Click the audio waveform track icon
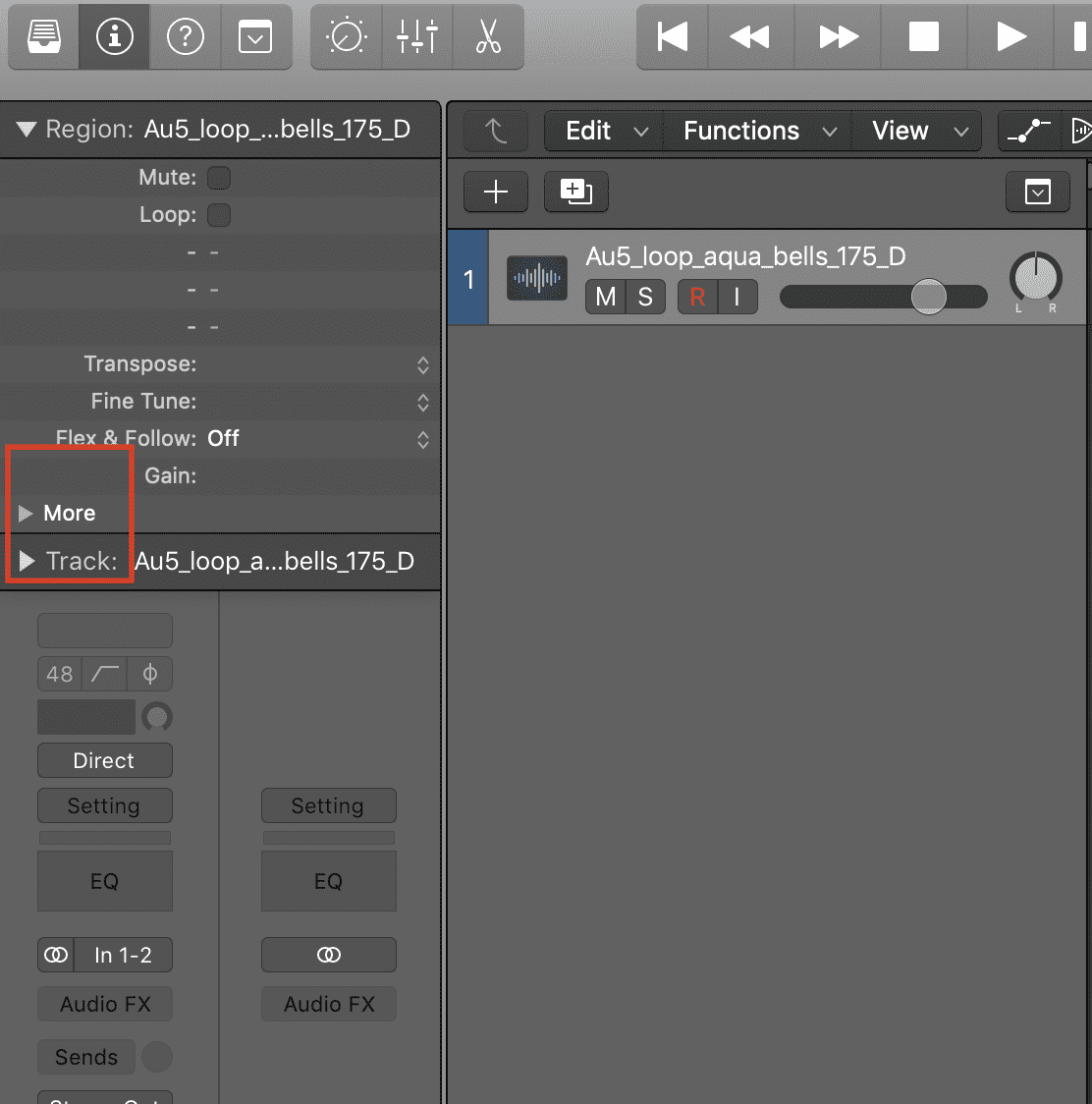The image size is (1092, 1104). (537, 278)
